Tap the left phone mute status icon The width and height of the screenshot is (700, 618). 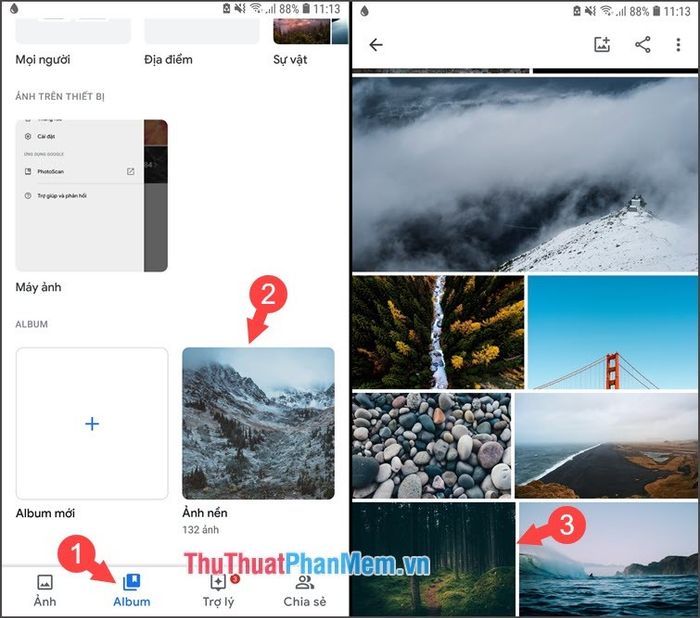tap(240, 8)
